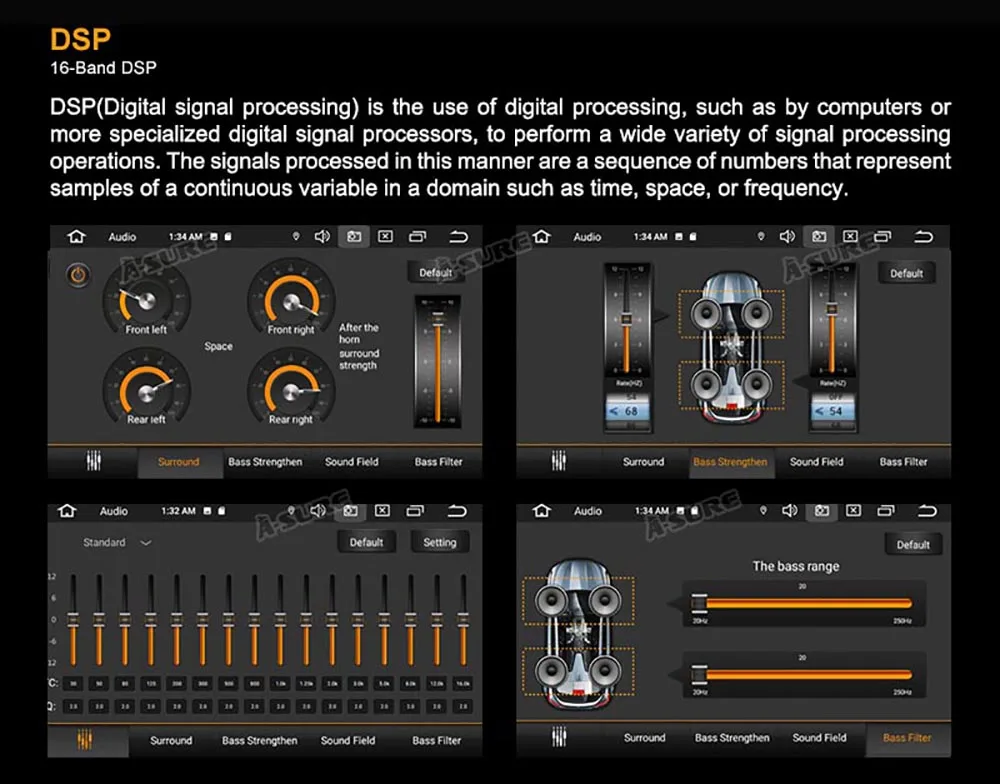1000x784 pixels.
Task: Open Sound Field tab on the Surround screen
Action: [351, 461]
